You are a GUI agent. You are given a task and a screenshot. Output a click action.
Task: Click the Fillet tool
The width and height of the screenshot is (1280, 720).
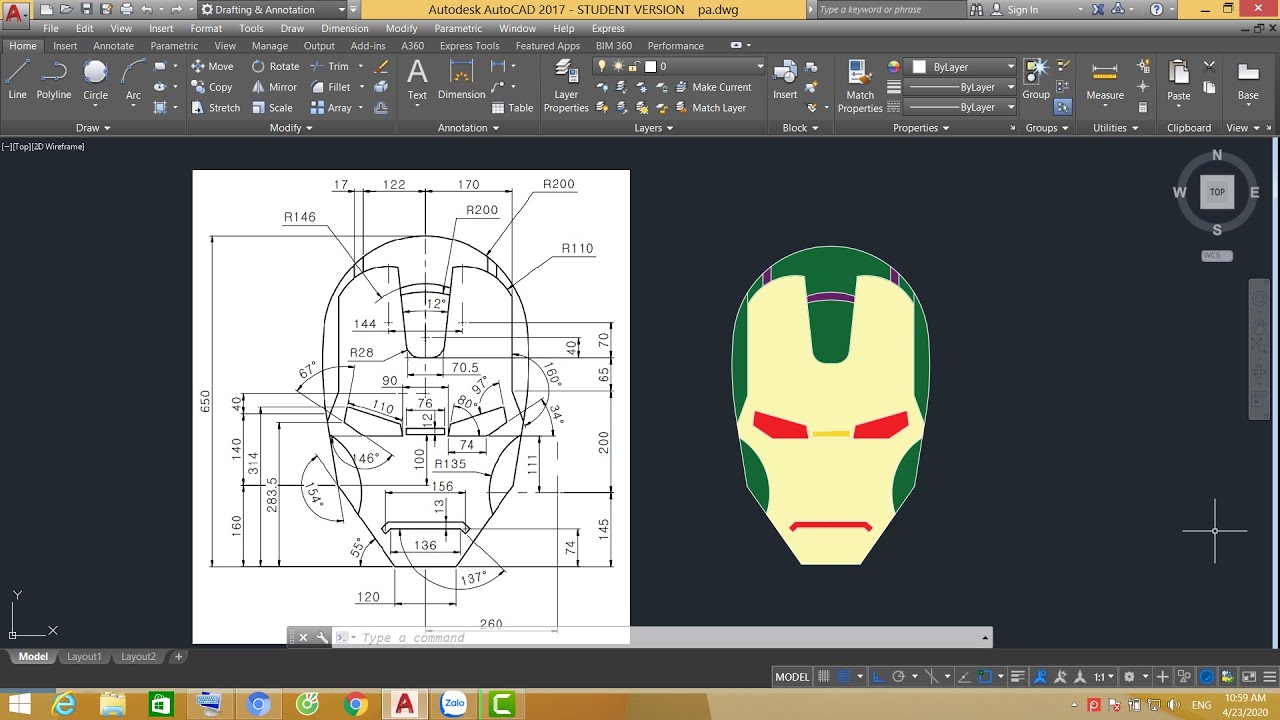tap(331, 87)
